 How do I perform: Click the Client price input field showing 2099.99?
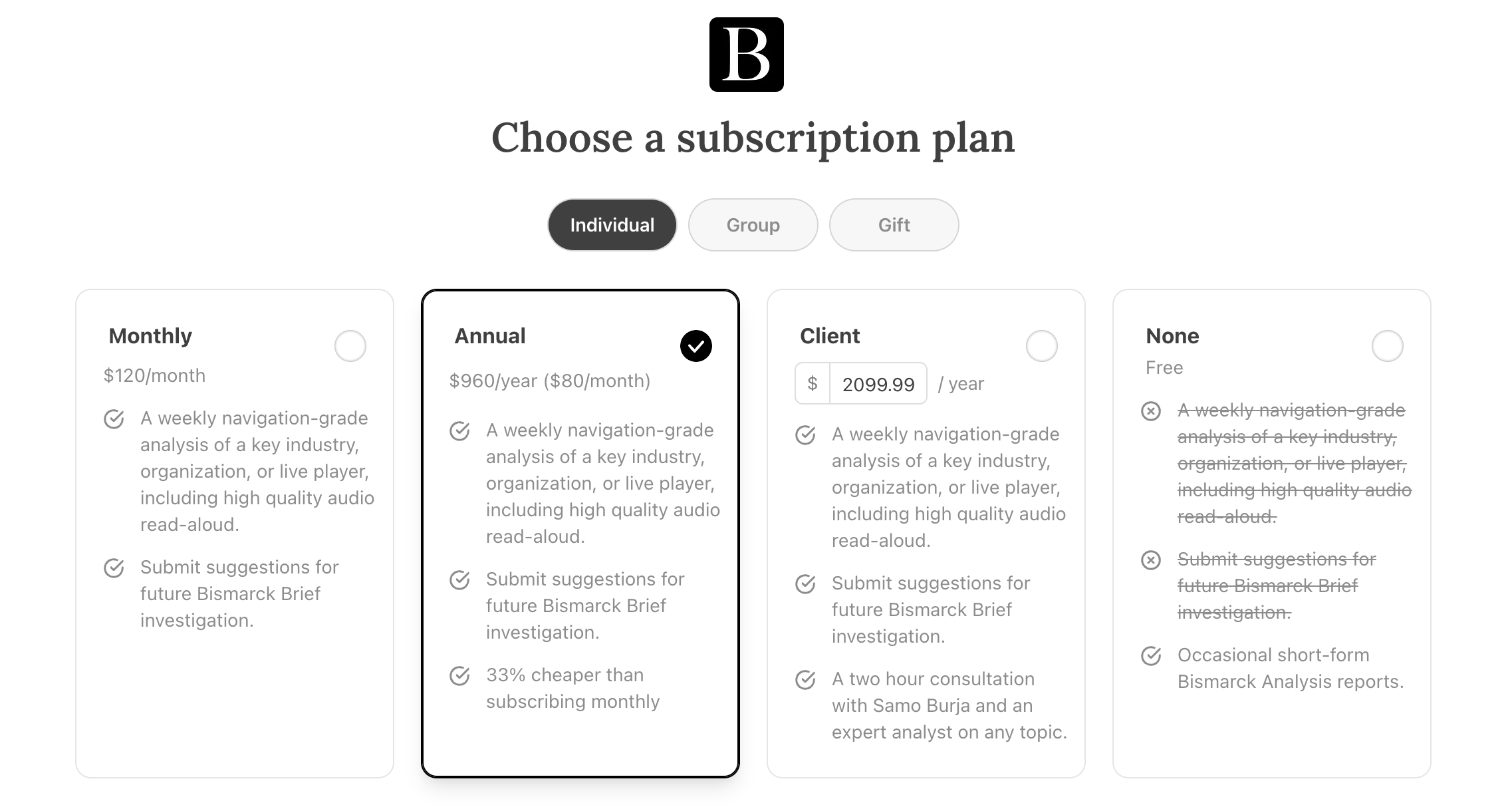878,383
